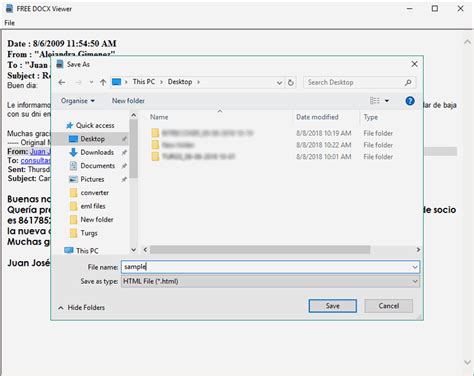The width and height of the screenshot is (474, 376).
Task: Open the Save as type combo box
Action: [x=270, y=281]
